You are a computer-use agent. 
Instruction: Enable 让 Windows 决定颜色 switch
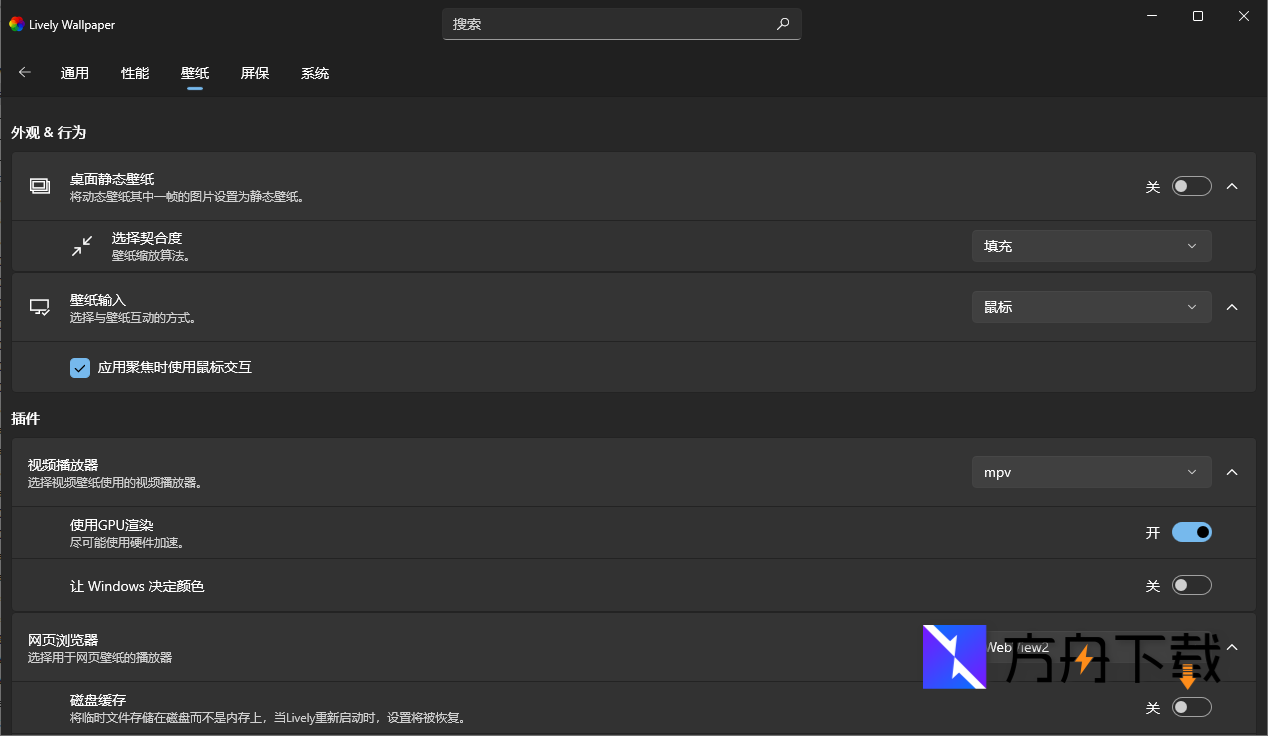click(x=1191, y=585)
